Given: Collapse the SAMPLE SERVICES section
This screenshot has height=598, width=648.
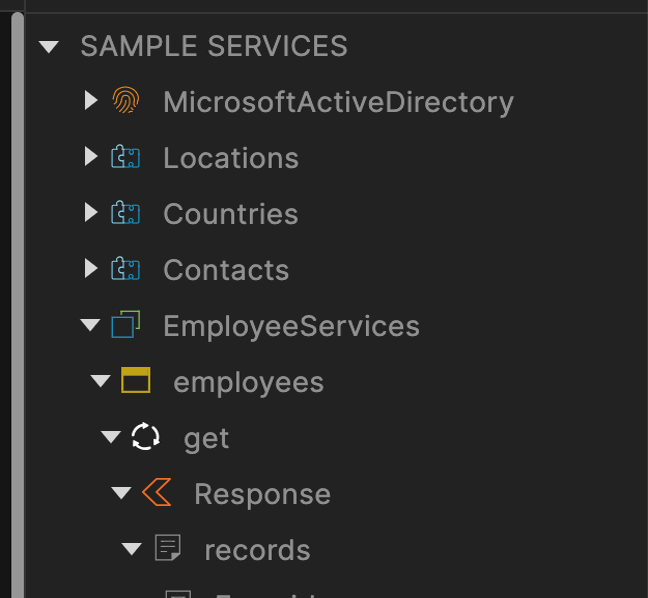Looking at the screenshot, I should pyautogui.click(x=49, y=46).
